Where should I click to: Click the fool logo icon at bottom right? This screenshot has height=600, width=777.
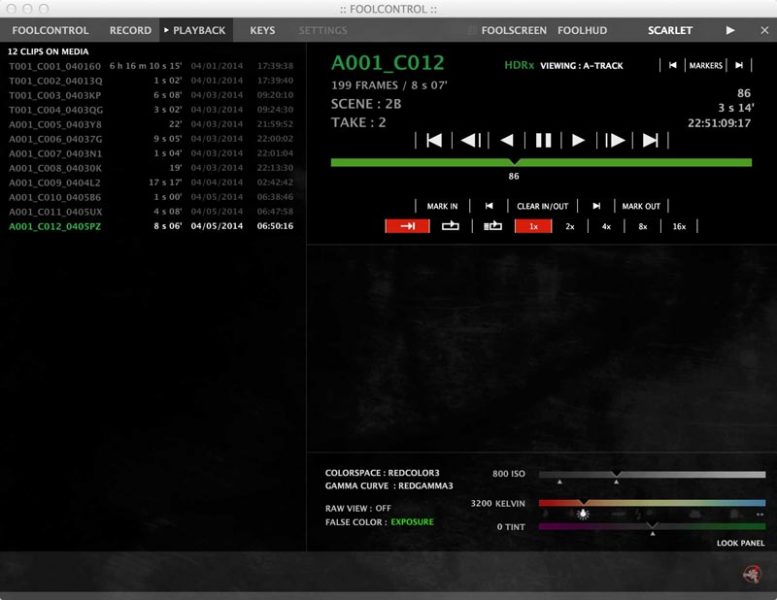tap(752, 574)
